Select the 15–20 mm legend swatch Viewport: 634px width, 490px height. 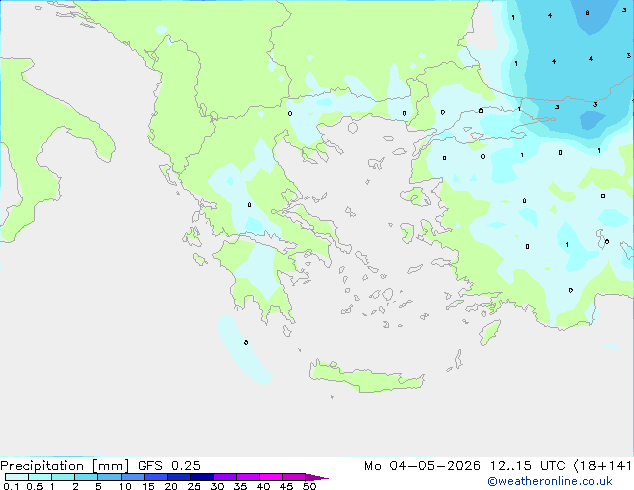coord(156,477)
